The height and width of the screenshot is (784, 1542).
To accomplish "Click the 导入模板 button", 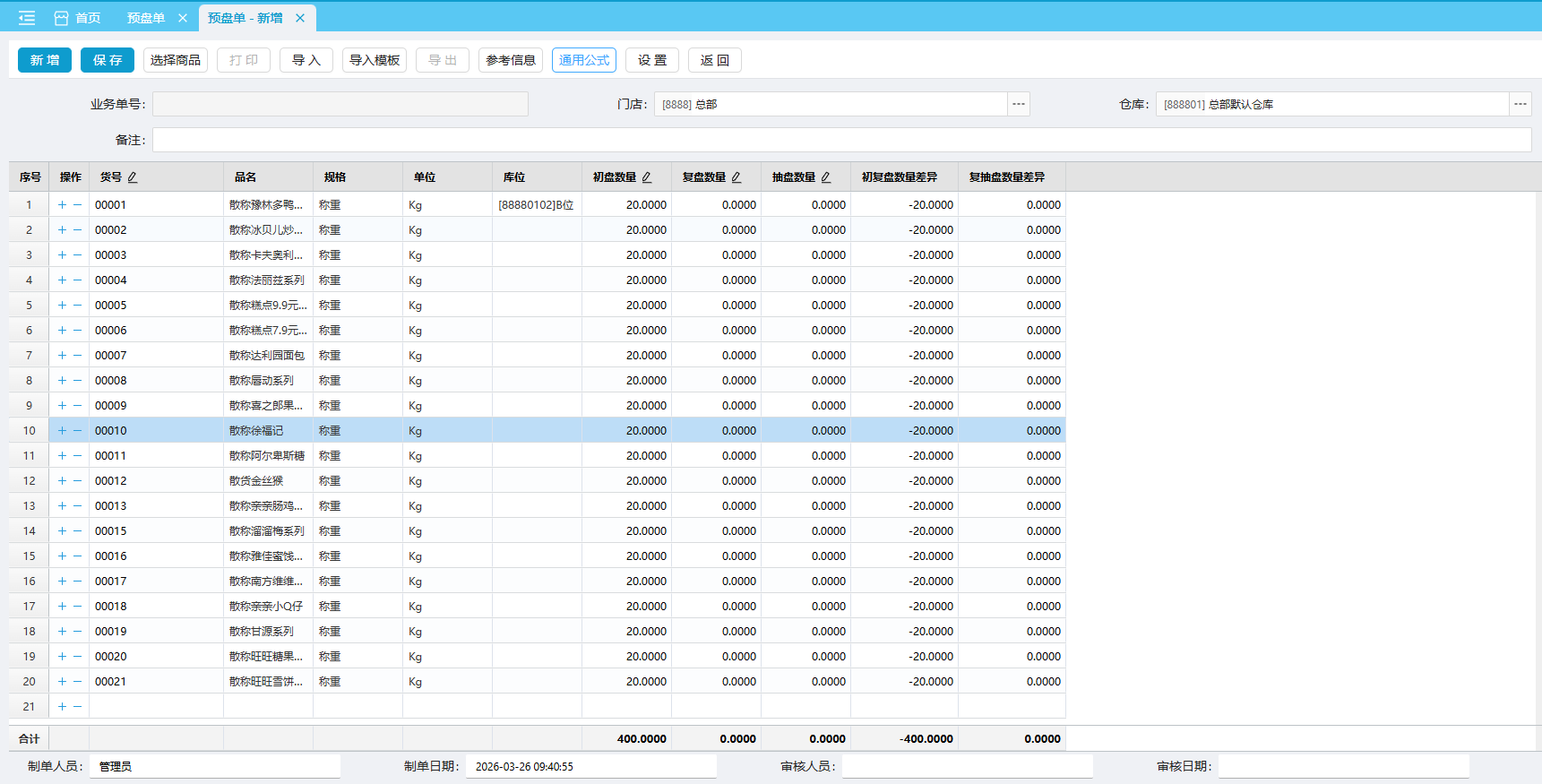I will (375, 60).
